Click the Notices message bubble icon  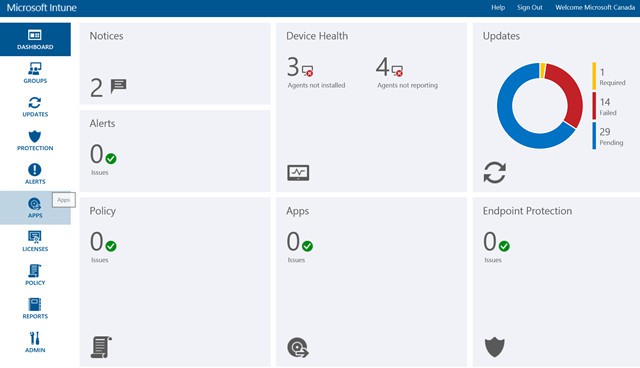118,86
